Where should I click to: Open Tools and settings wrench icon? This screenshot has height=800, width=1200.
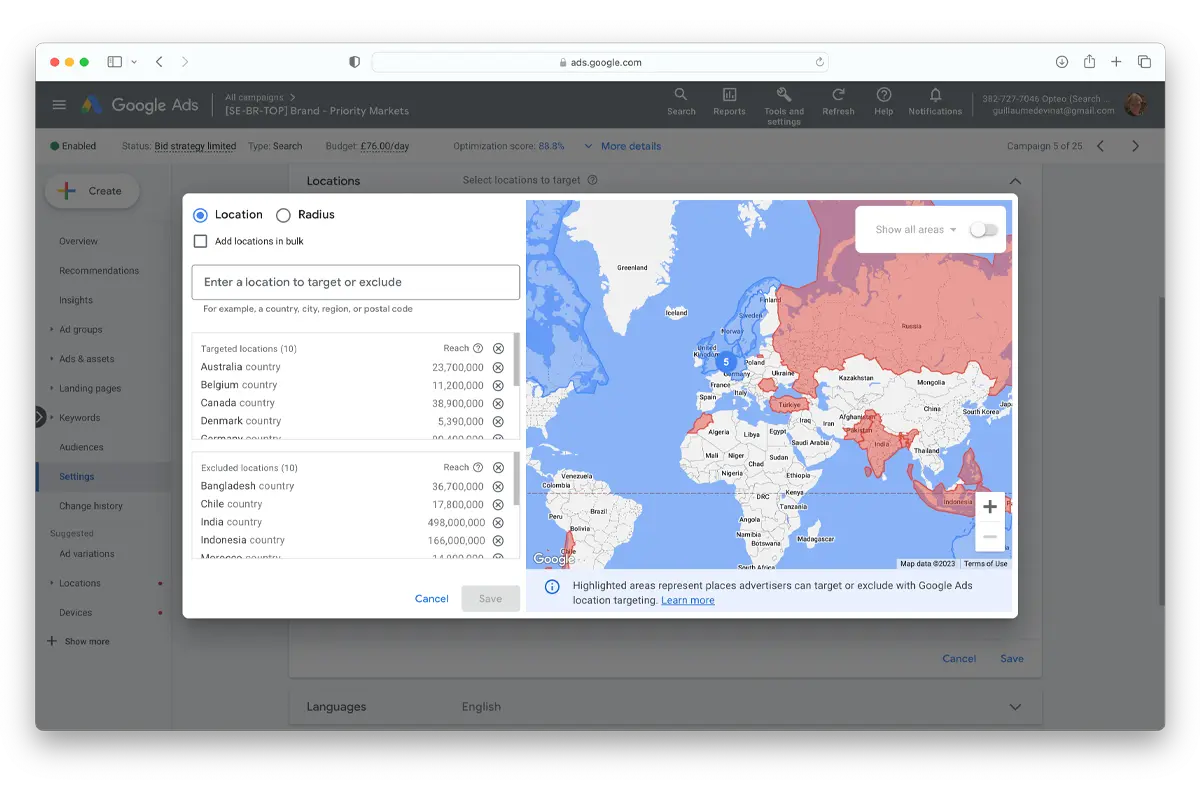pos(784,95)
